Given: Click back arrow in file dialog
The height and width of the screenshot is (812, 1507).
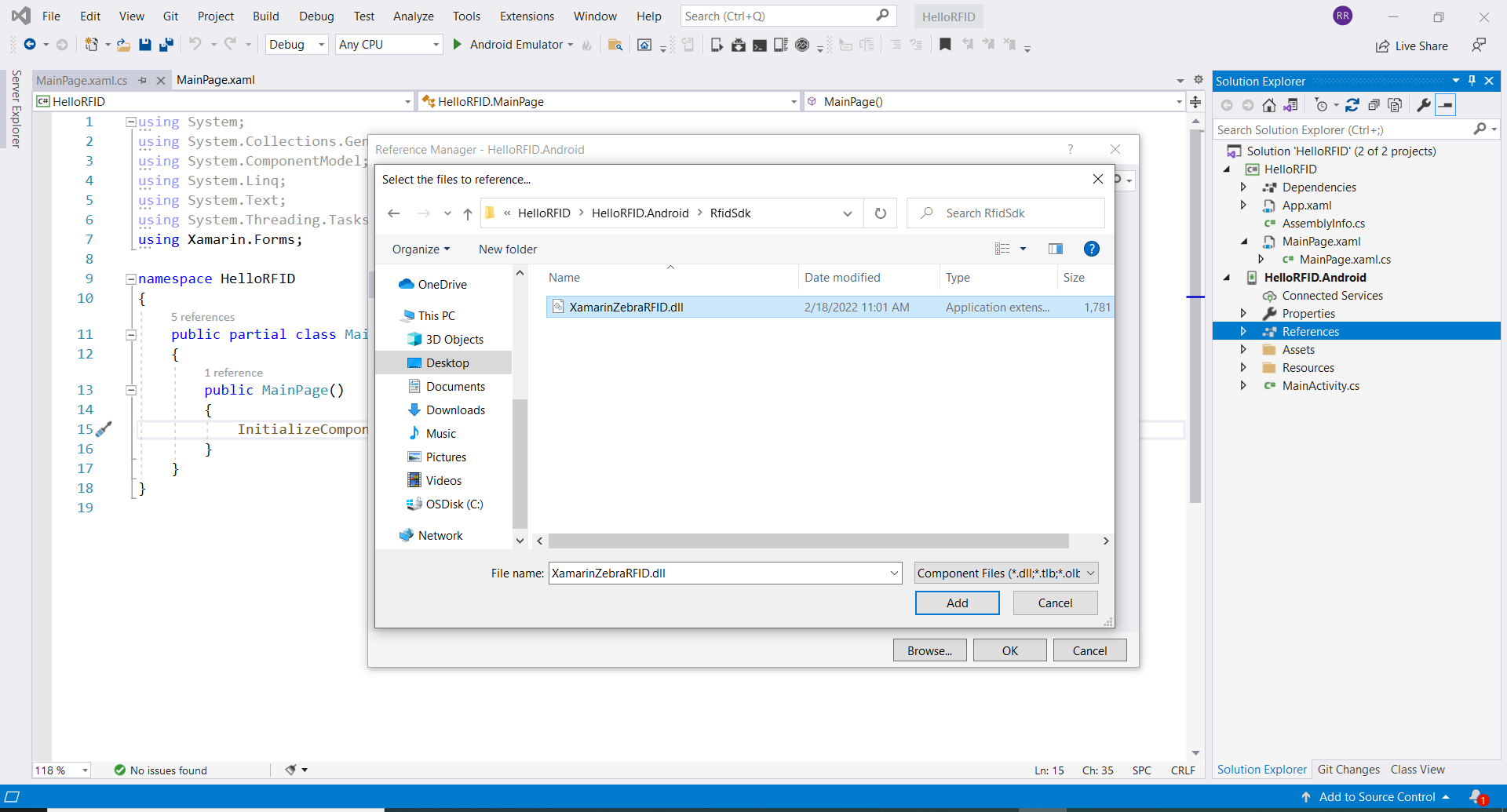Looking at the screenshot, I should click(394, 213).
